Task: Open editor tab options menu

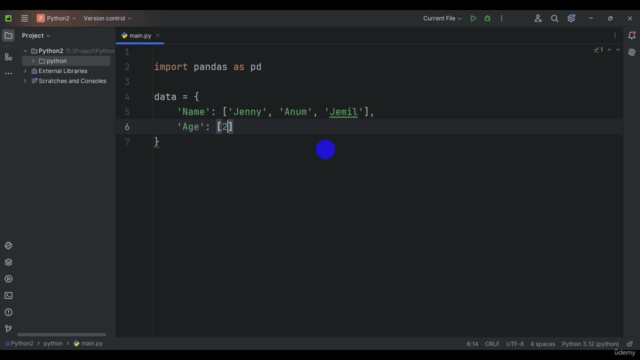Action: click(615, 36)
